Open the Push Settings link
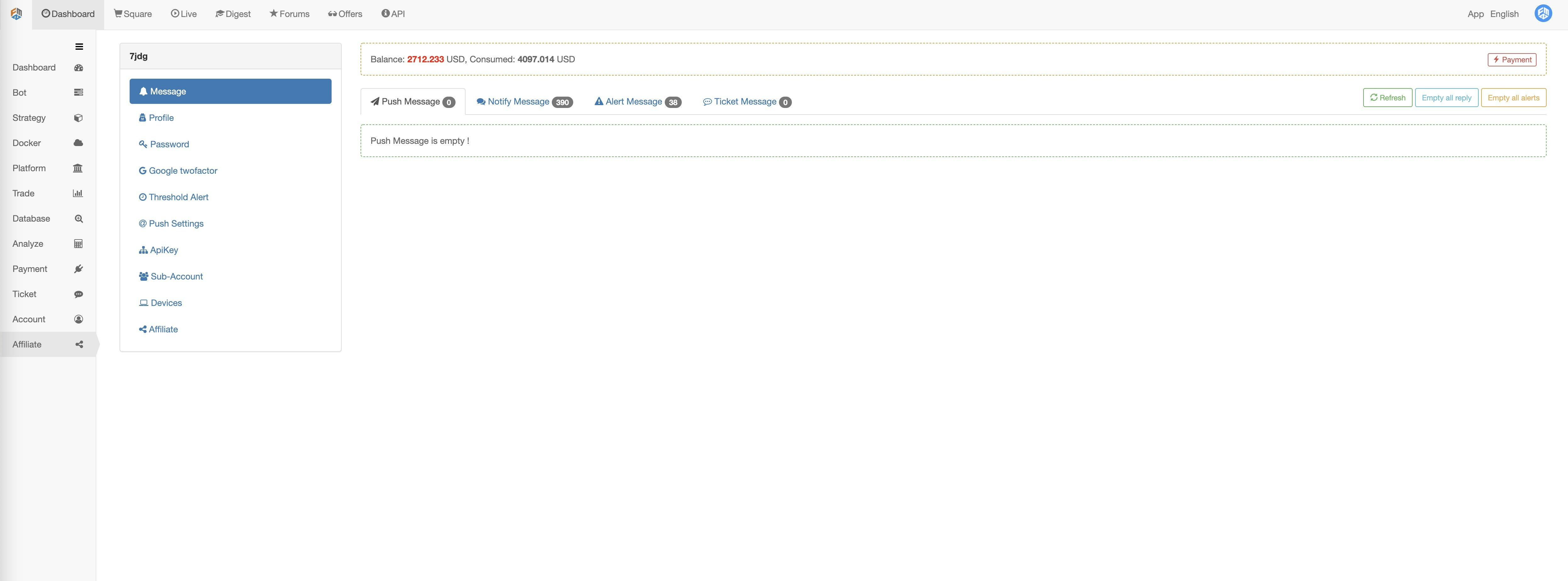 click(230, 223)
